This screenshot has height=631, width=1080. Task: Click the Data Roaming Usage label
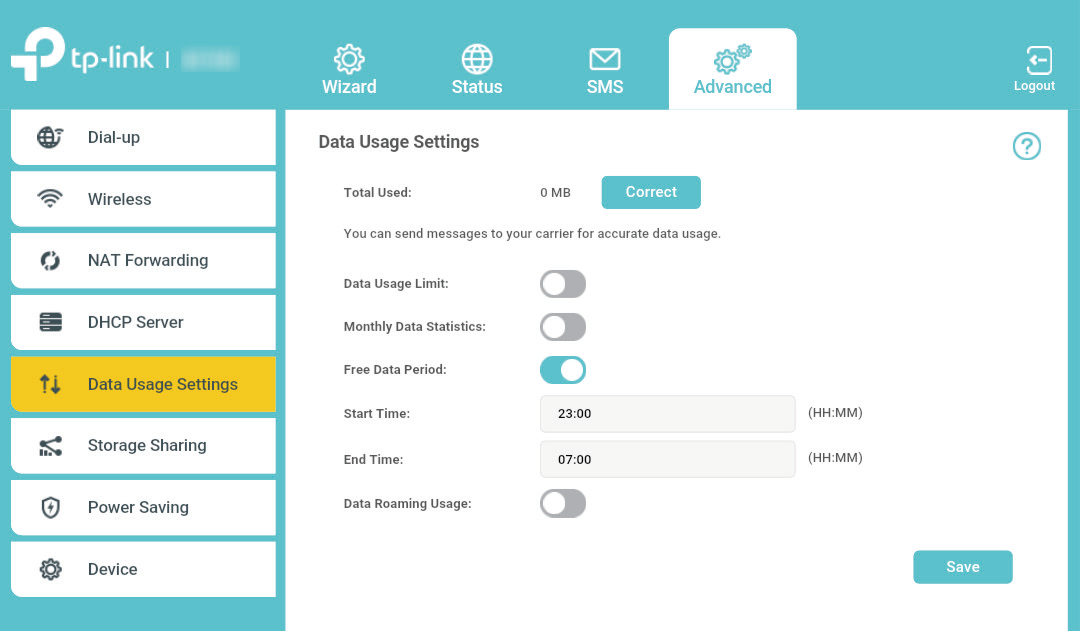[x=408, y=504]
